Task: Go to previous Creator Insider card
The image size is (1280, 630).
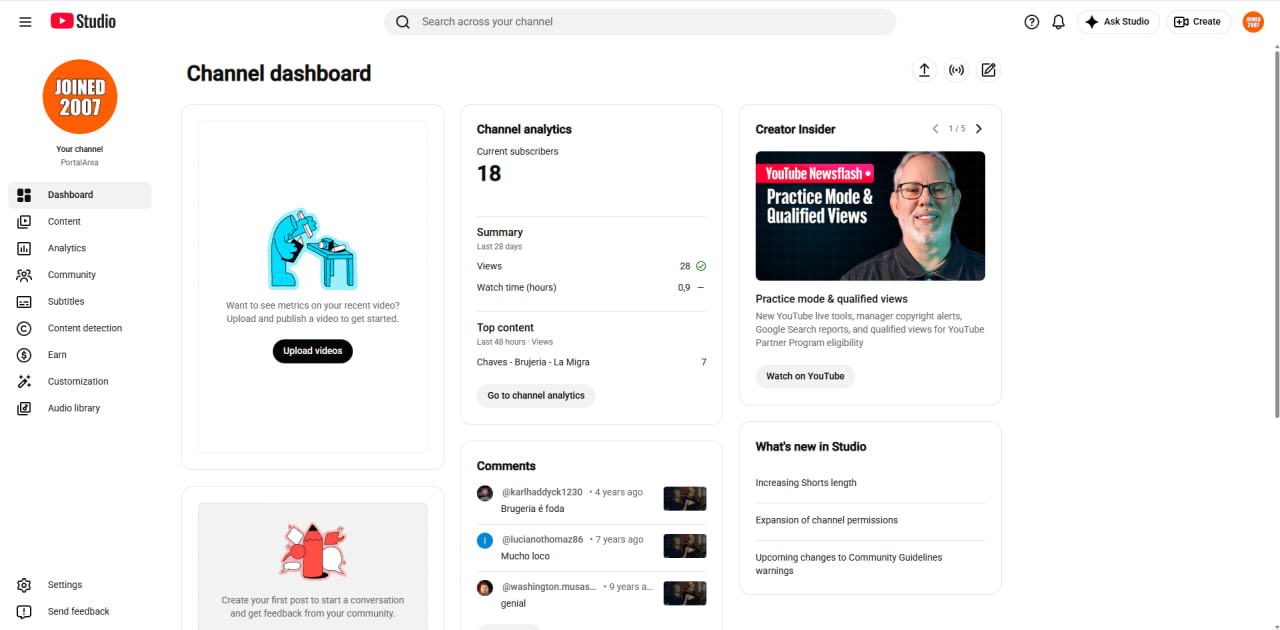Action: click(935, 129)
